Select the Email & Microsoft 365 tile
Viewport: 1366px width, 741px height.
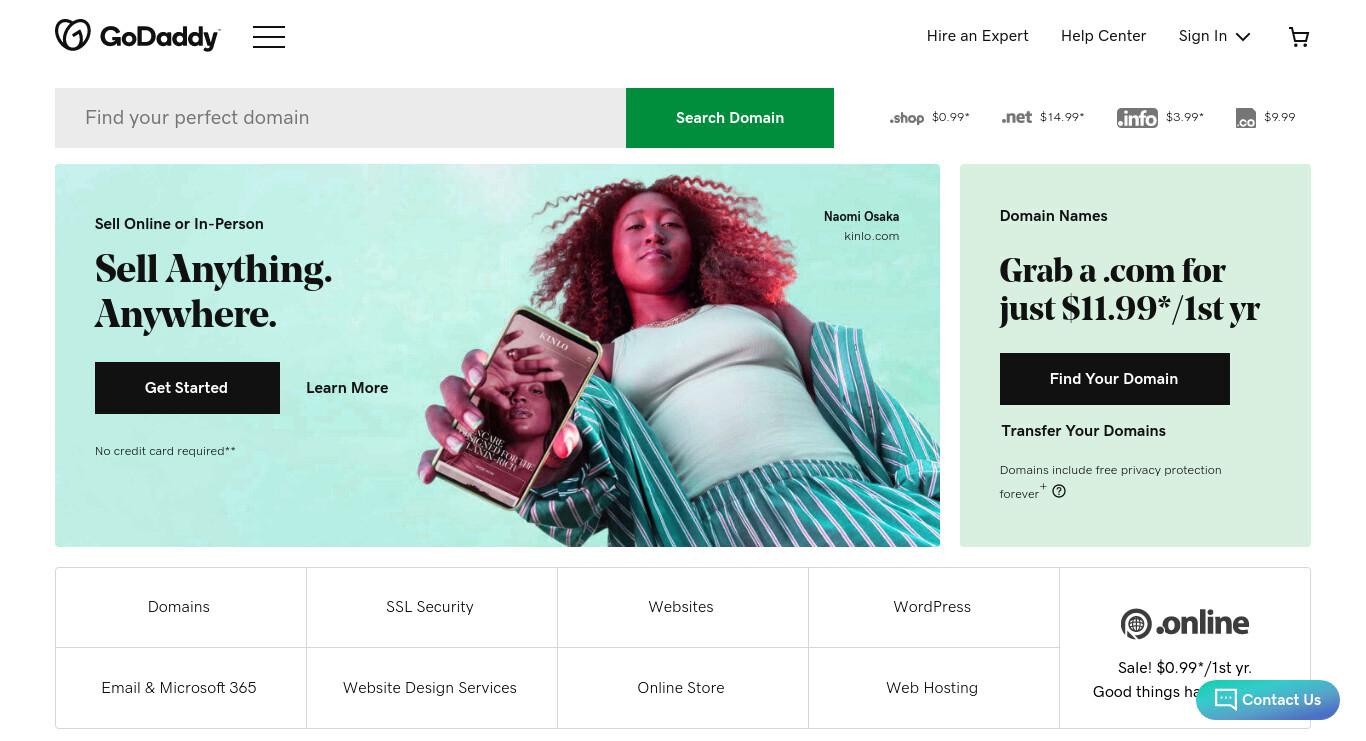pyautogui.click(x=180, y=688)
